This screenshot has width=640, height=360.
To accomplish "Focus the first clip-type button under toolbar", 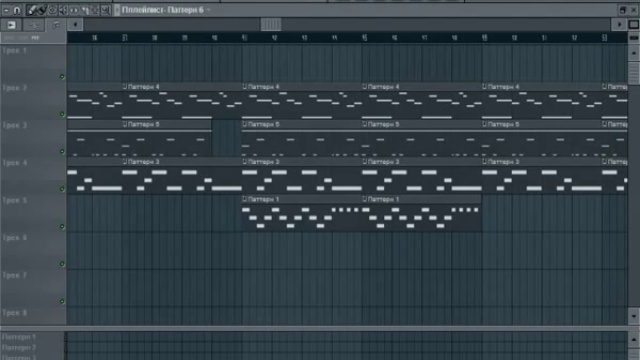I will (11, 25).
